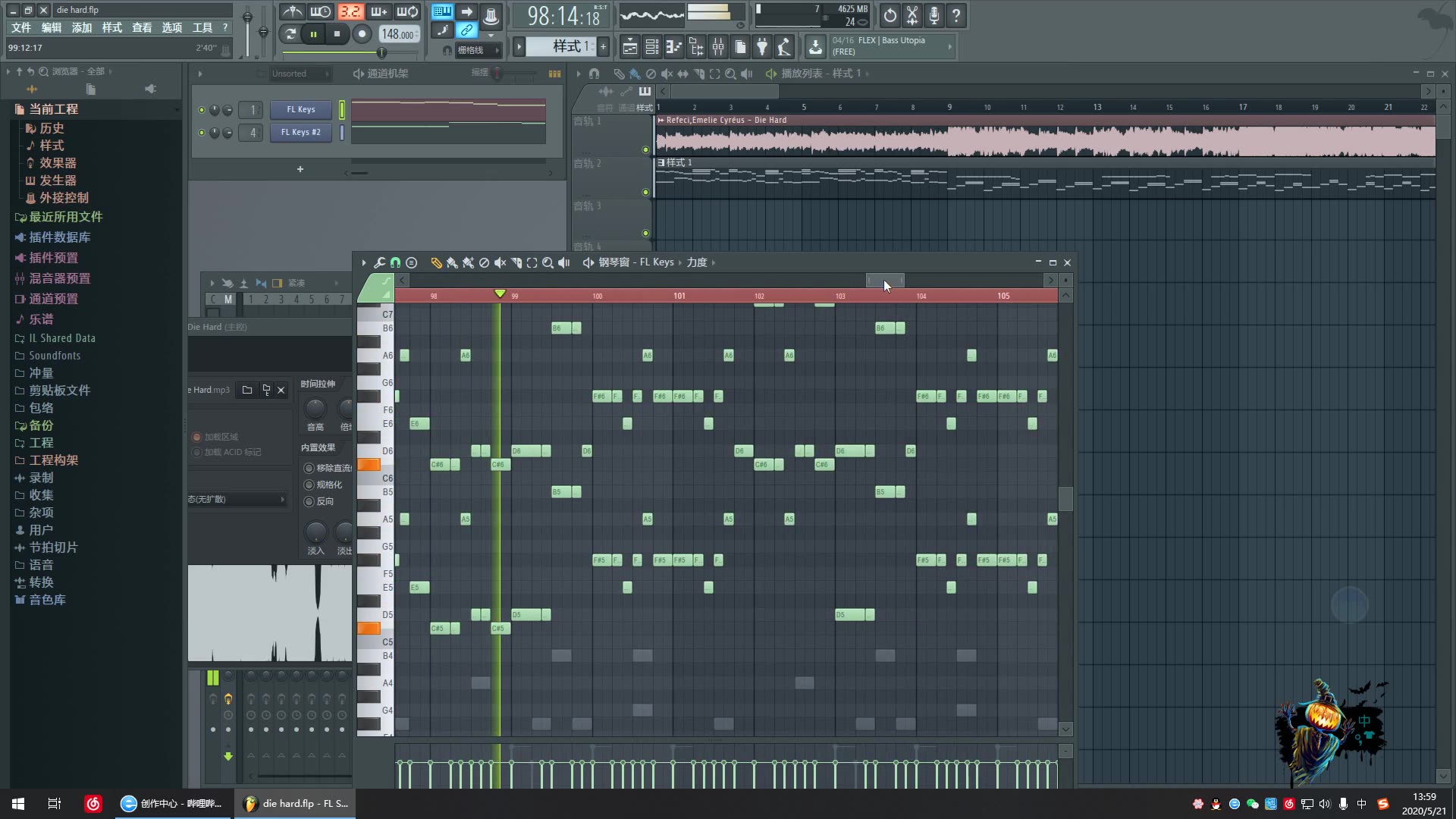Enable typing keyboard to piano toggle

point(442,11)
